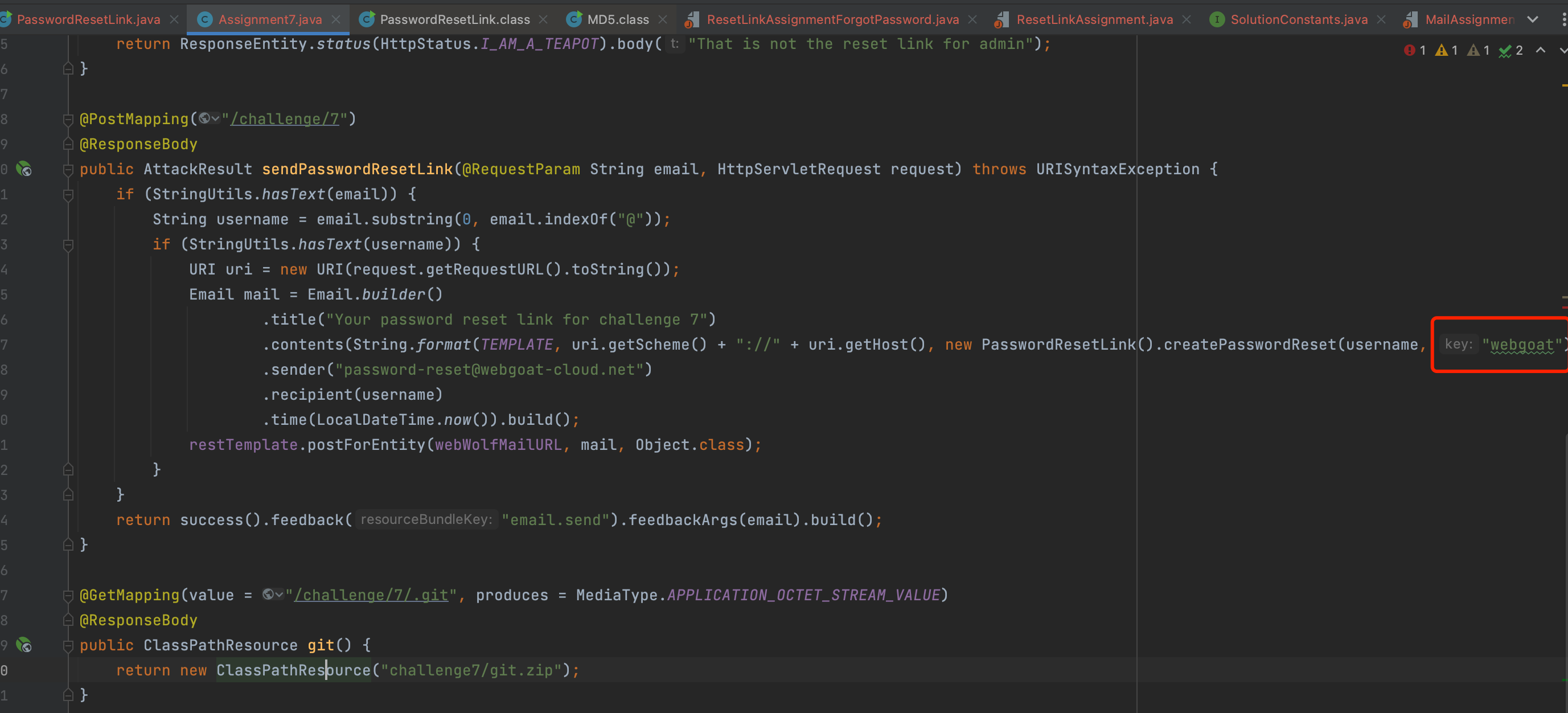Close the ResetLinkAssignmentForgotPassword.java tab
Viewport: 1568px width, 713px height.
click(972, 19)
